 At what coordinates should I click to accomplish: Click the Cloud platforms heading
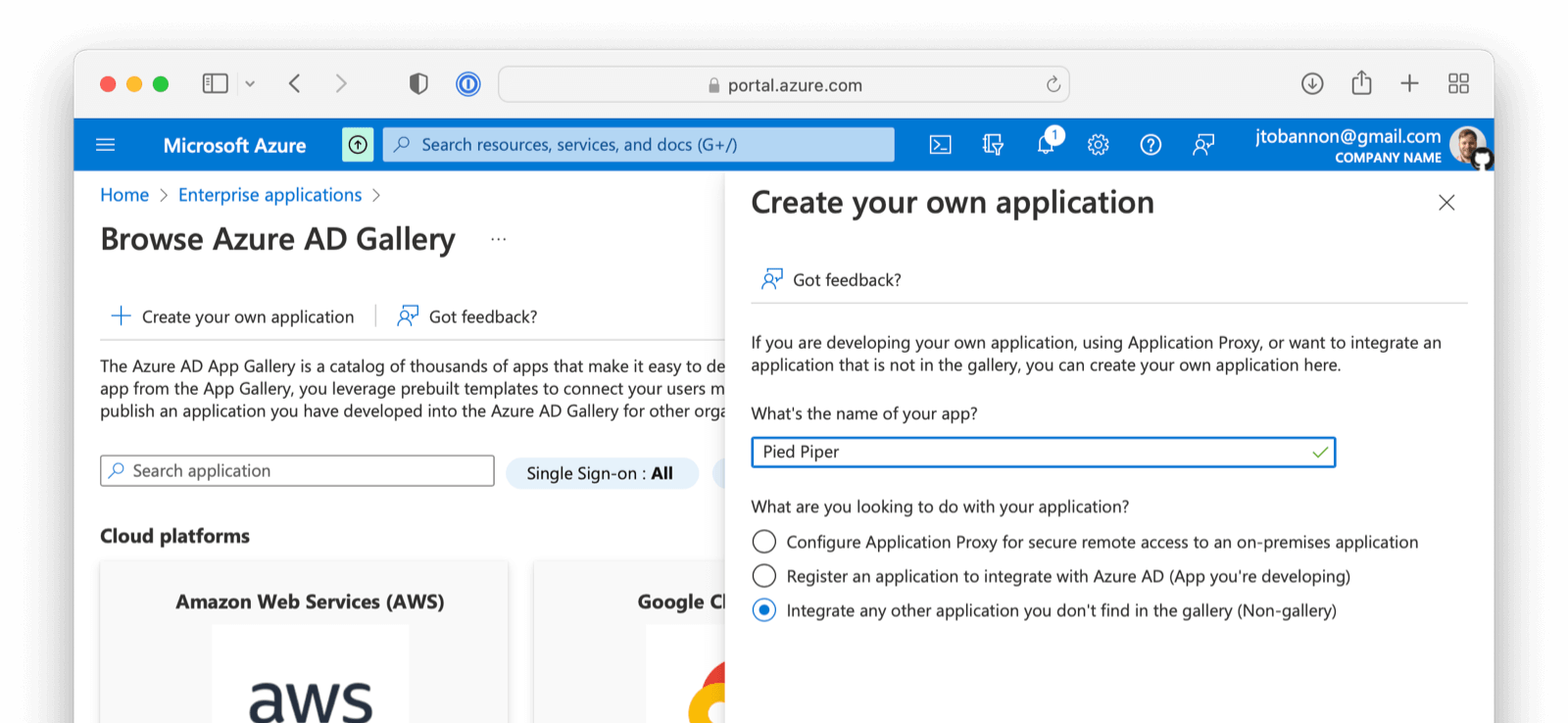pos(174,536)
